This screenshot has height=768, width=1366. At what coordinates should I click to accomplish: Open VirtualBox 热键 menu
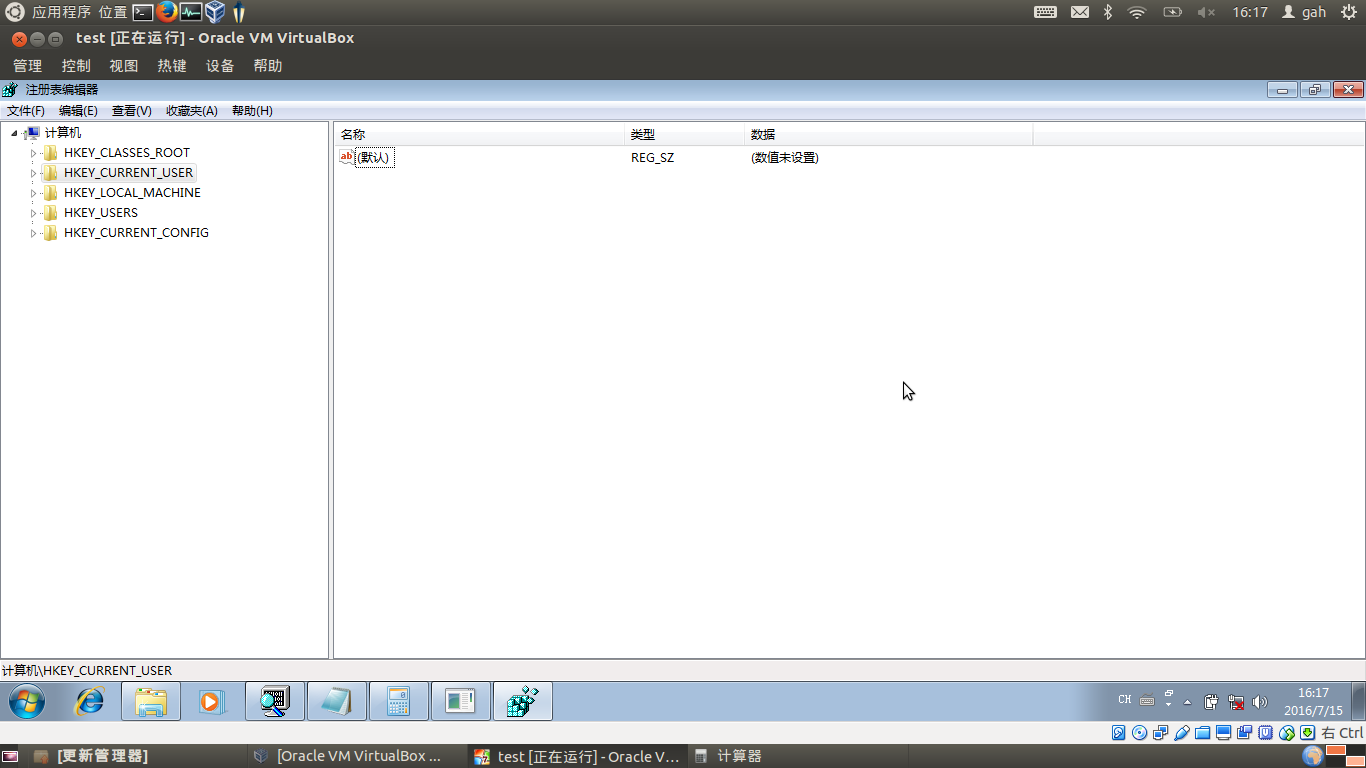coord(172,66)
